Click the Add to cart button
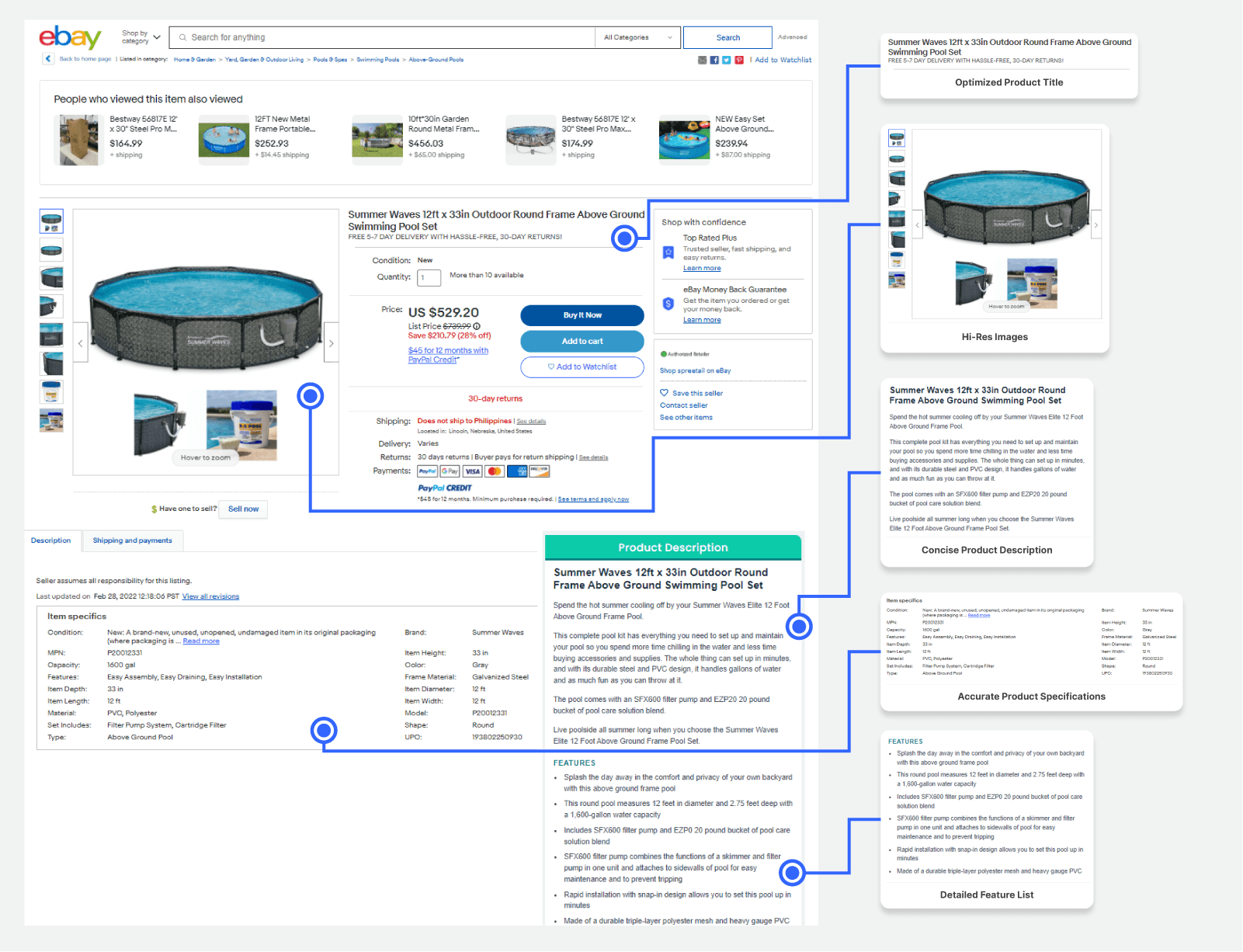This screenshot has height=952, width=1243. (582, 342)
